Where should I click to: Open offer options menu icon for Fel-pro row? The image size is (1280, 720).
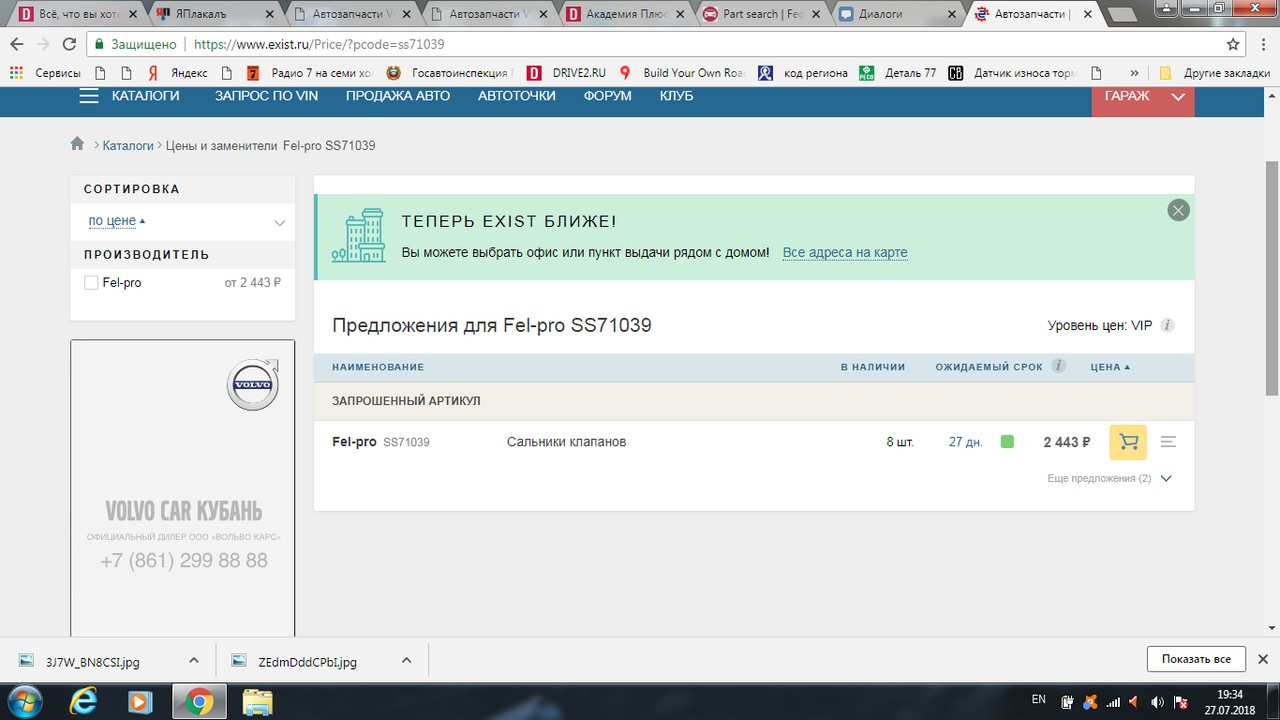[1168, 442]
